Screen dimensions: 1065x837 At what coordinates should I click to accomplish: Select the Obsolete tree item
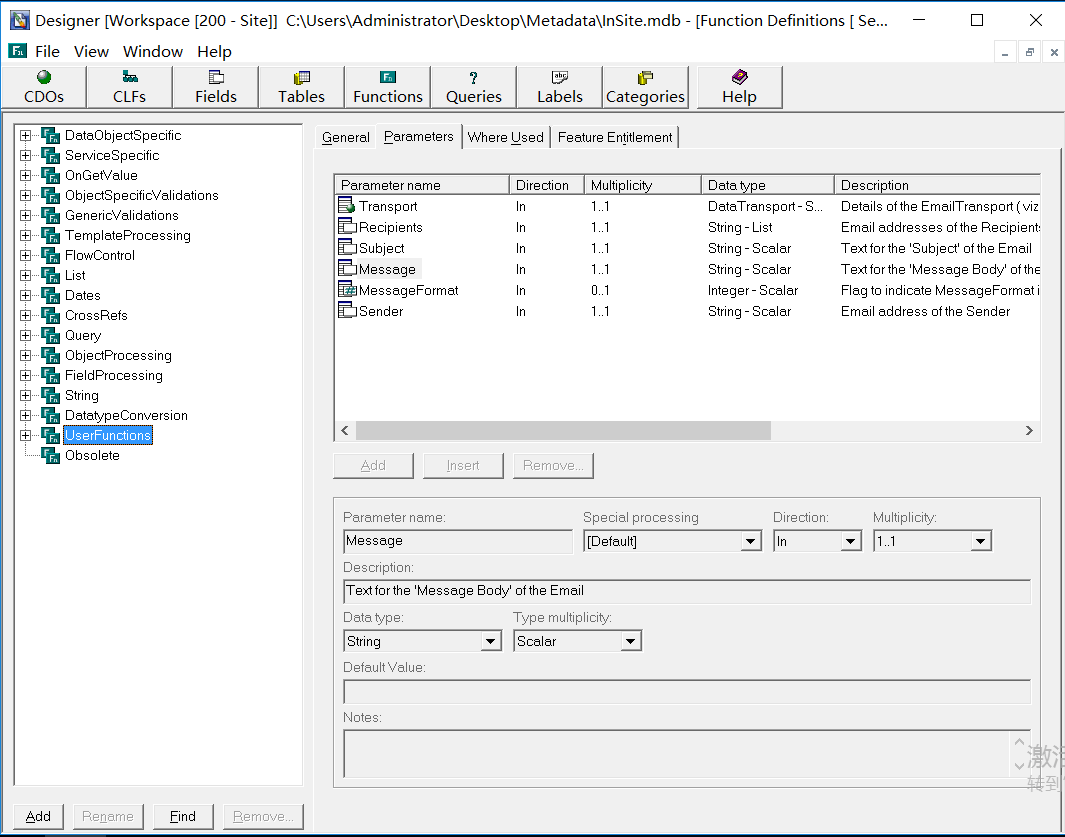click(92, 455)
